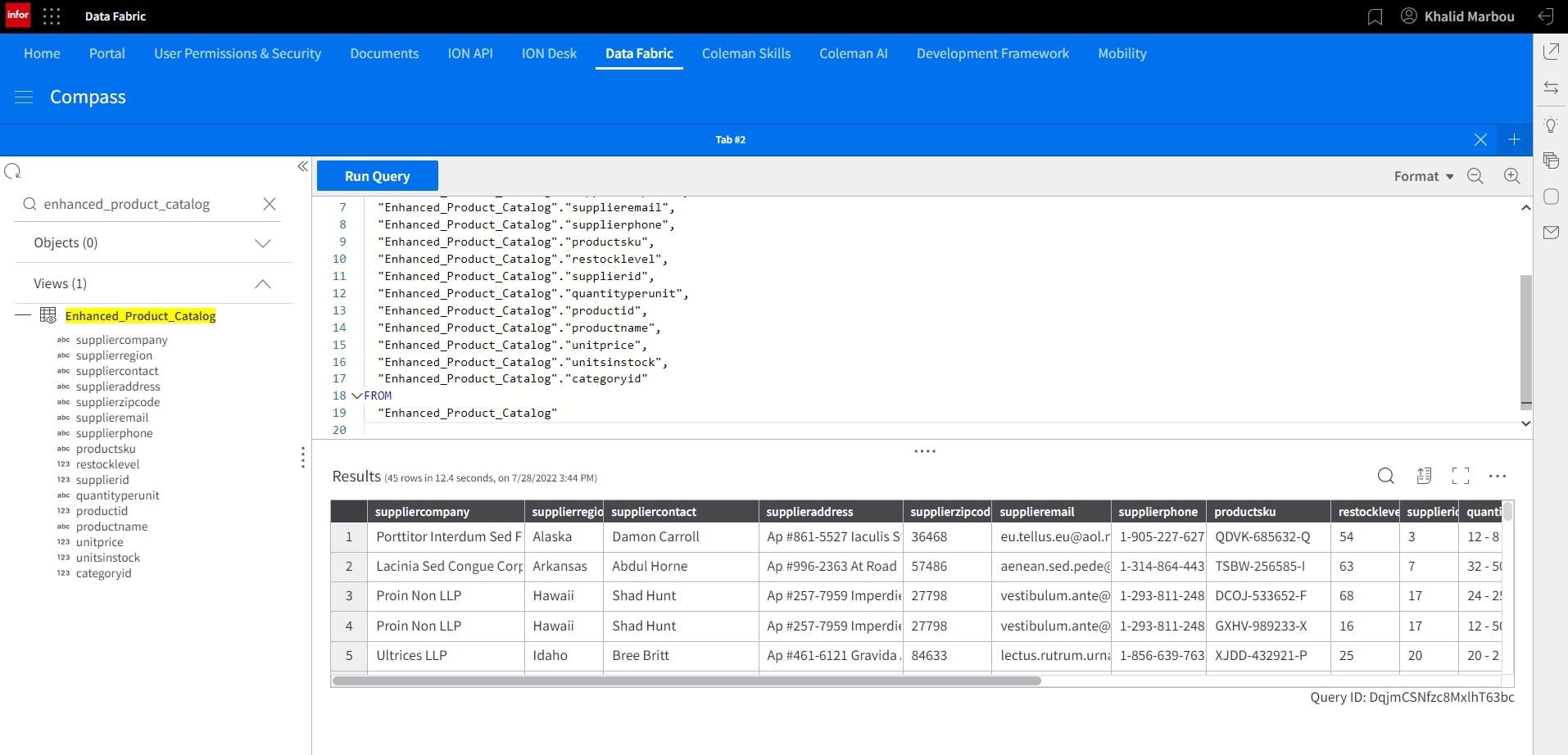
Task: Open results more options menu
Action: point(1498,476)
